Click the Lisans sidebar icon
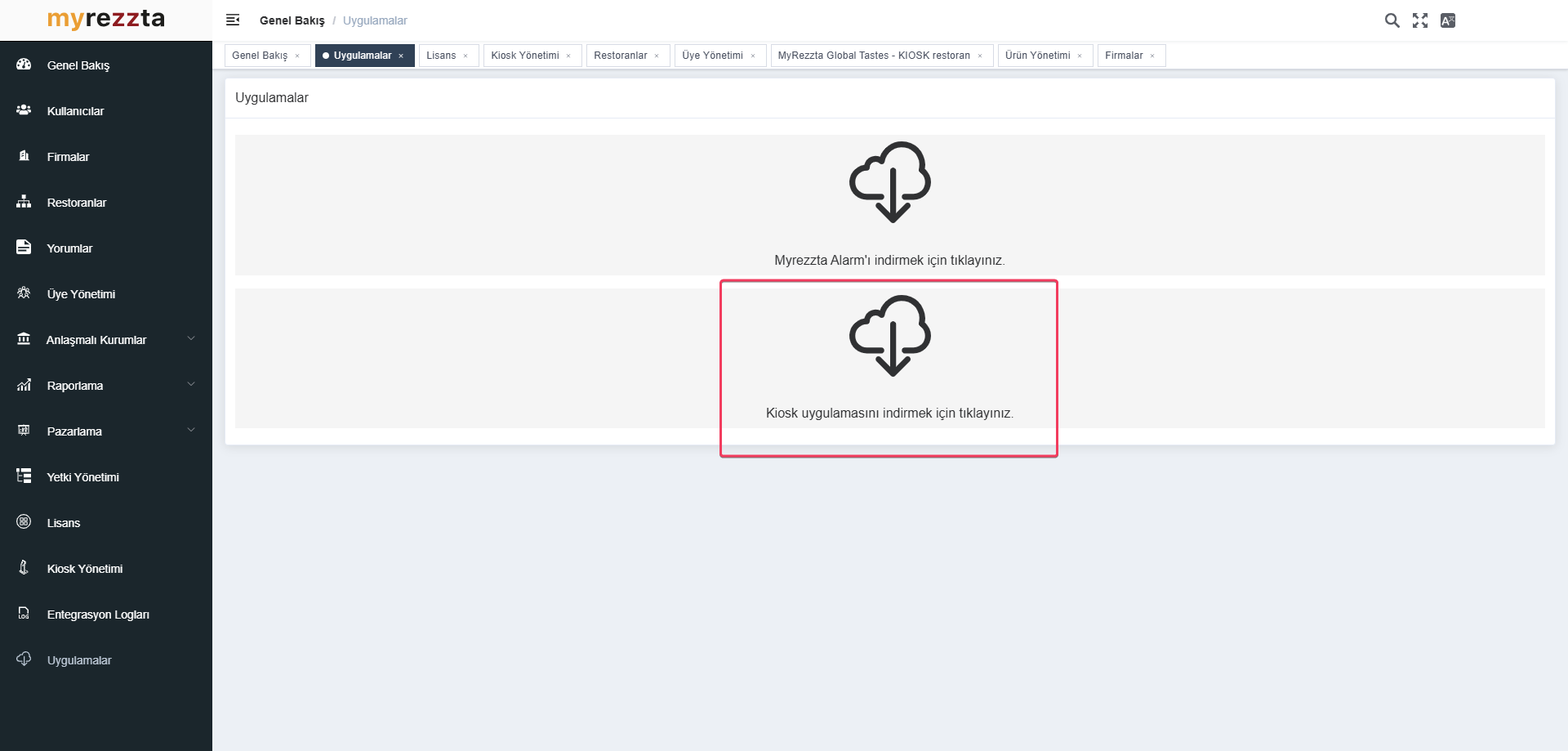The image size is (1568, 751). [x=24, y=522]
